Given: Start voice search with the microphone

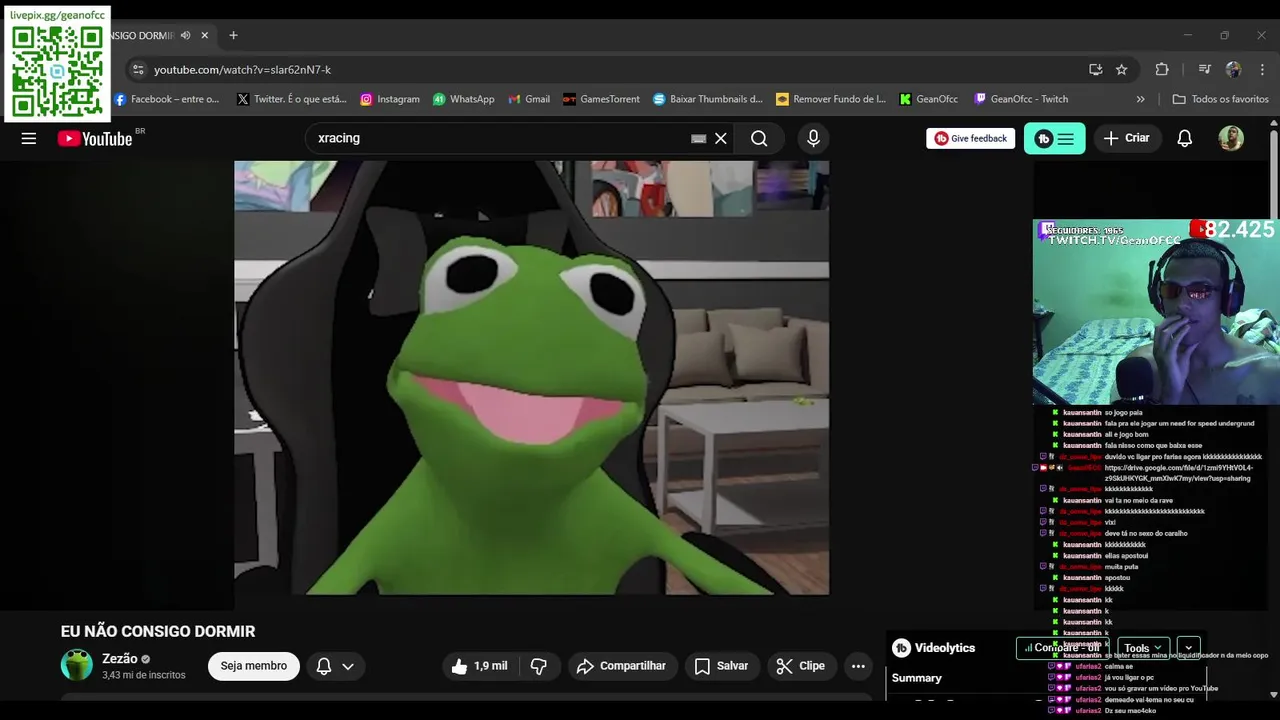Looking at the screenshot, I should click(x=813, y=139).
